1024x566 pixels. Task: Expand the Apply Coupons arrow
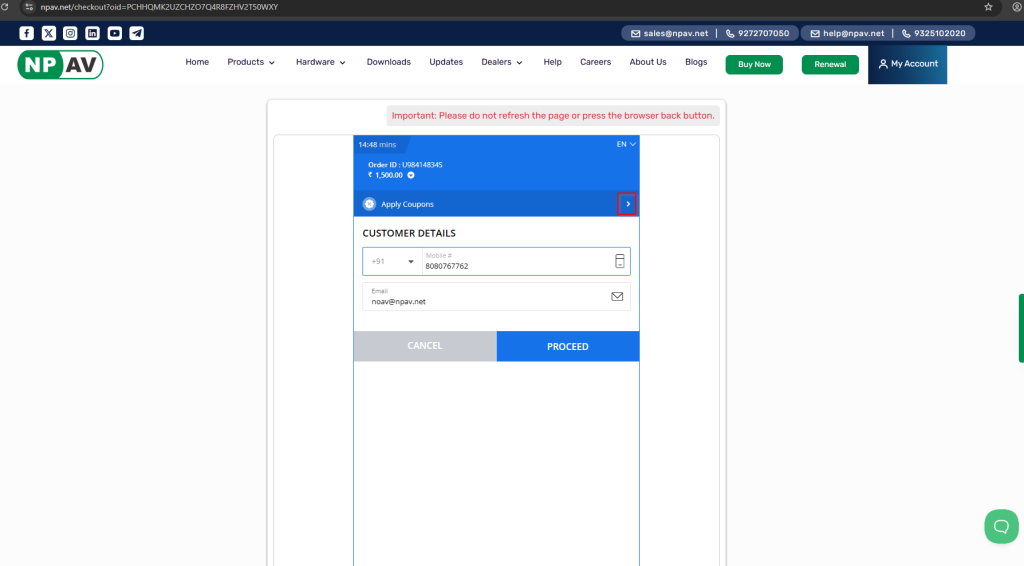pyautogui.click(x=627, y=204)
